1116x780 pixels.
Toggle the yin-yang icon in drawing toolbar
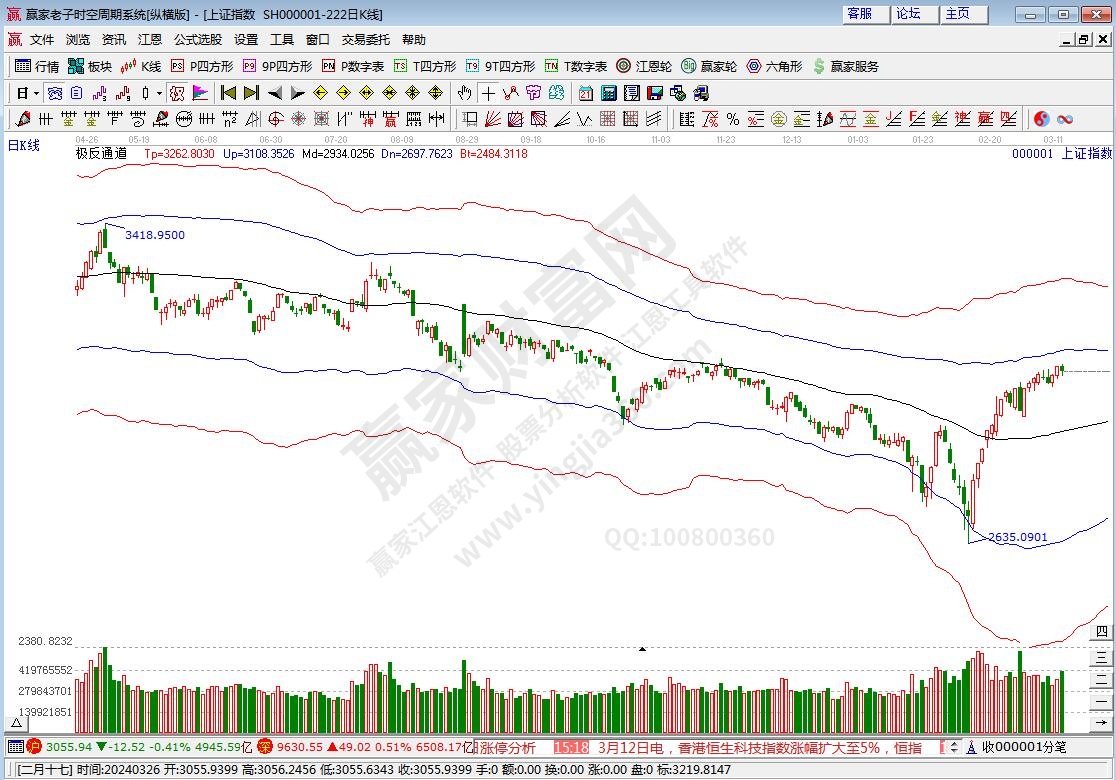(1041, 119)
